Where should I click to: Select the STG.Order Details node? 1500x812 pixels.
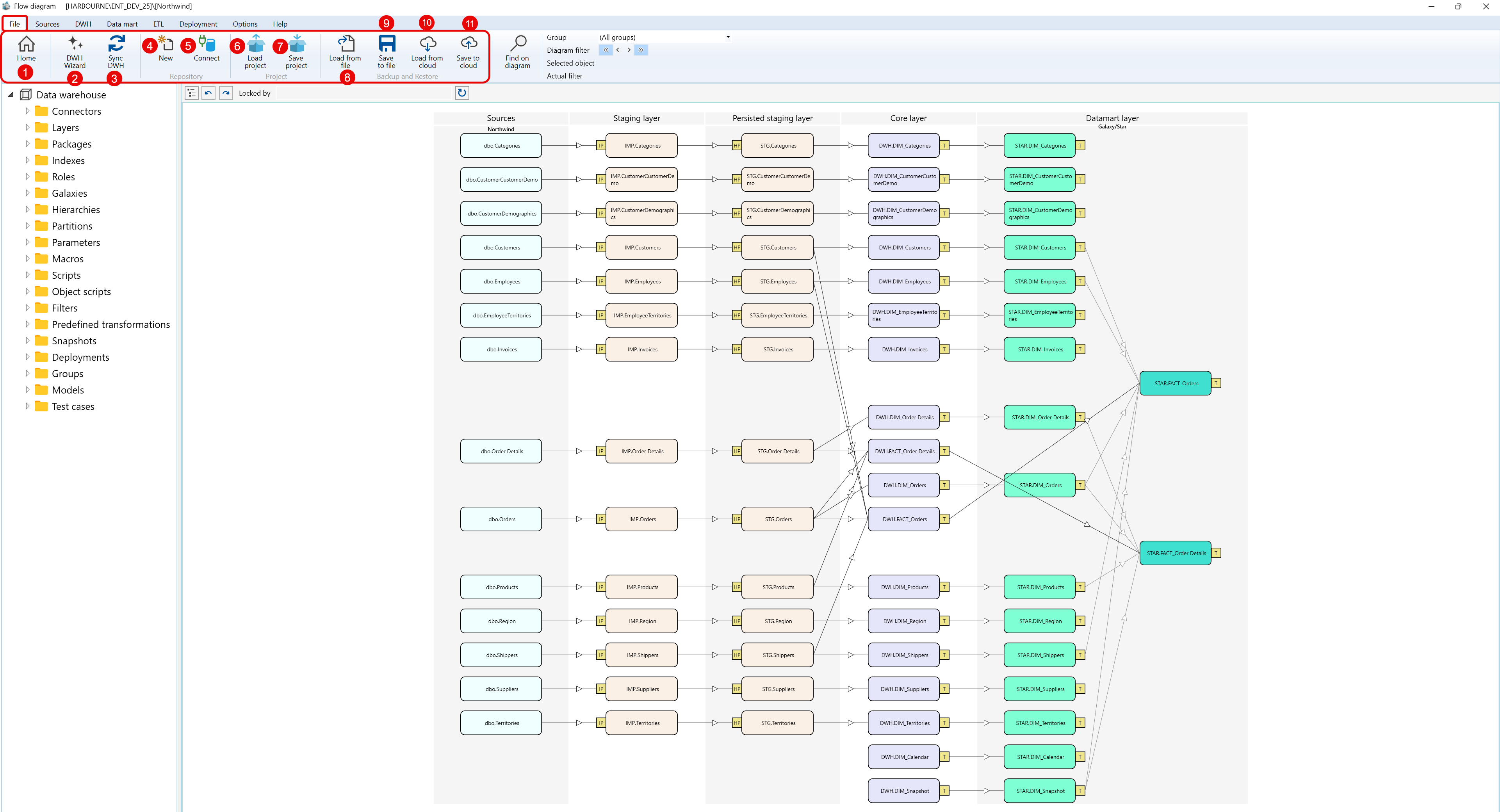click(777, 451)
